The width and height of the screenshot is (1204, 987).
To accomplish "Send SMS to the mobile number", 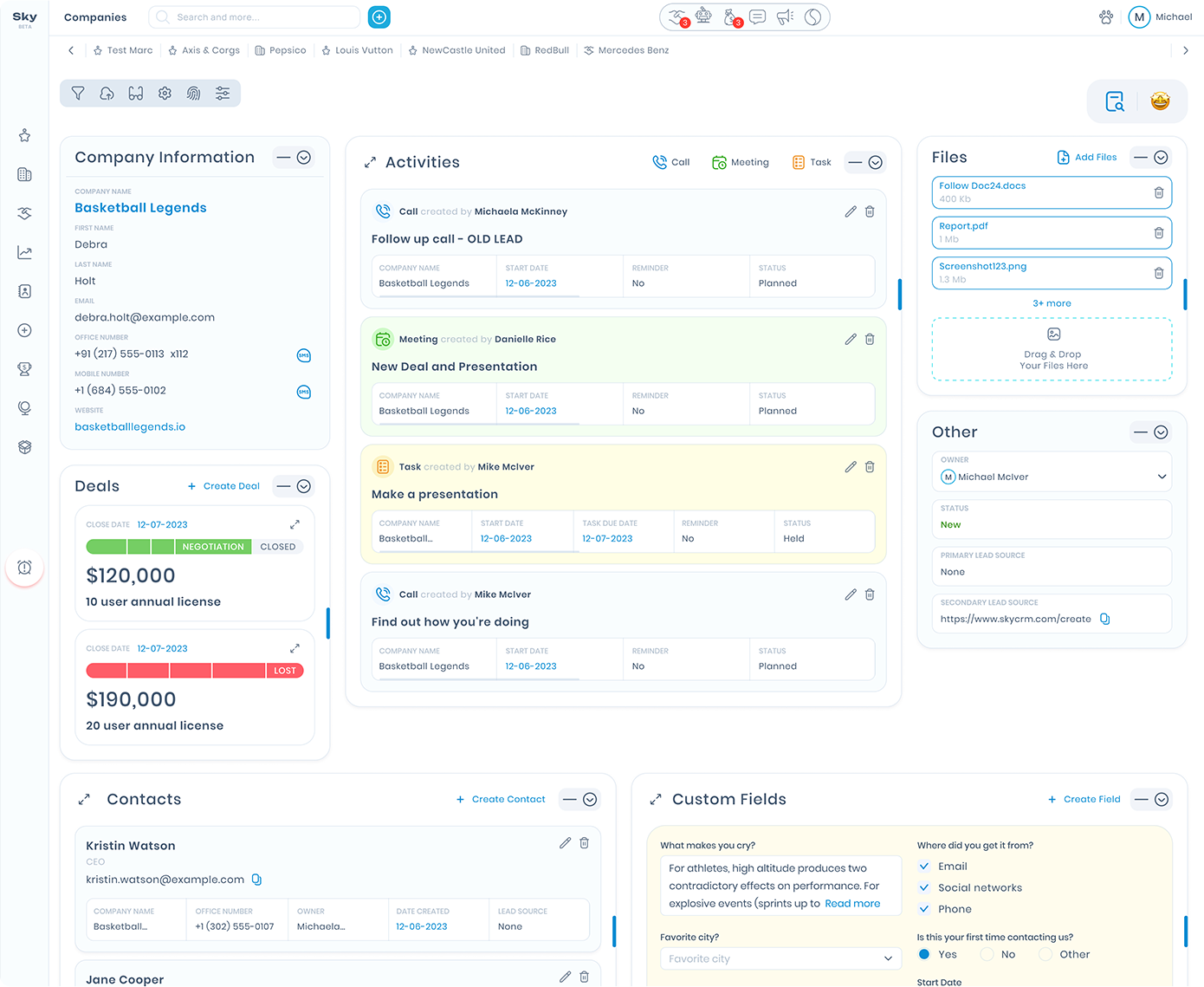I will [303, 392].
